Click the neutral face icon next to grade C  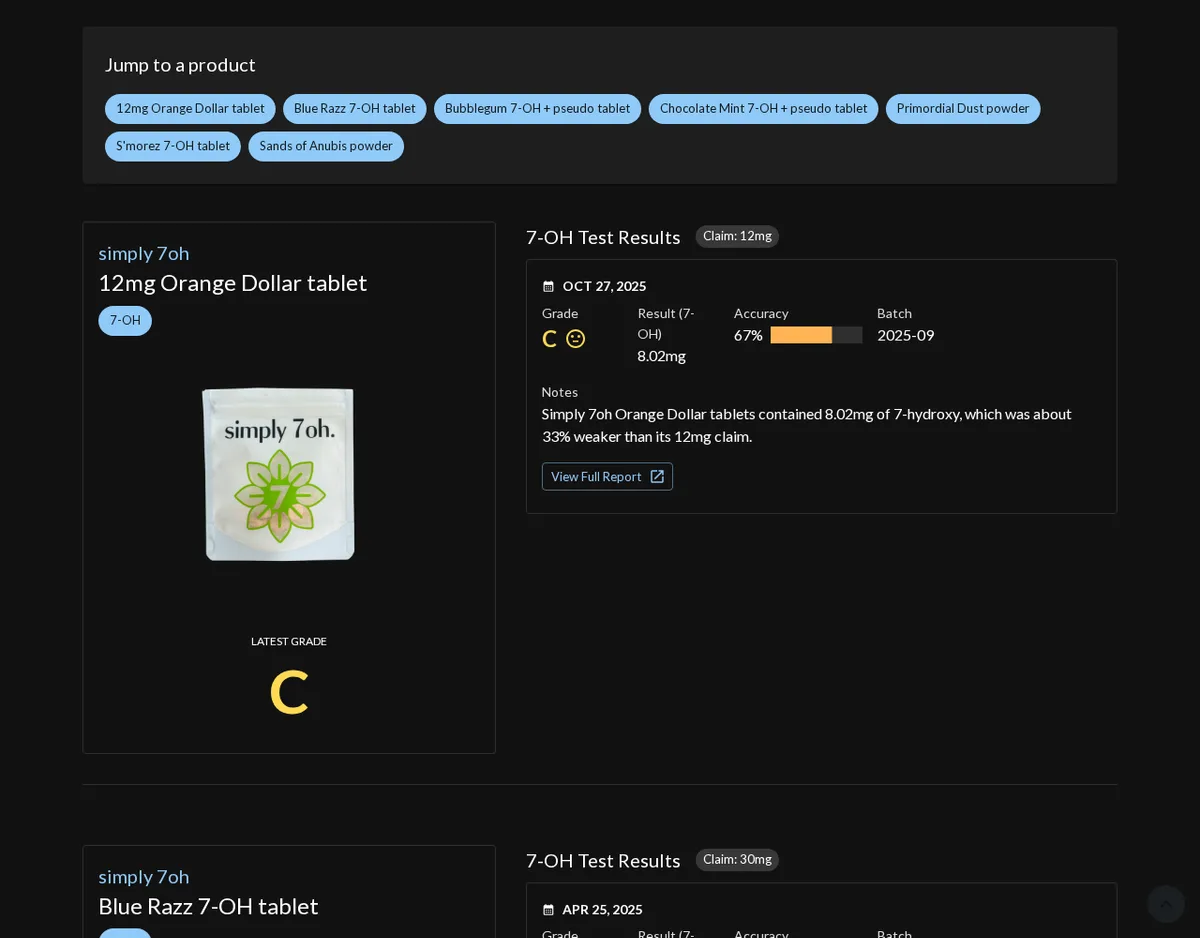click(x=576, y=339)
